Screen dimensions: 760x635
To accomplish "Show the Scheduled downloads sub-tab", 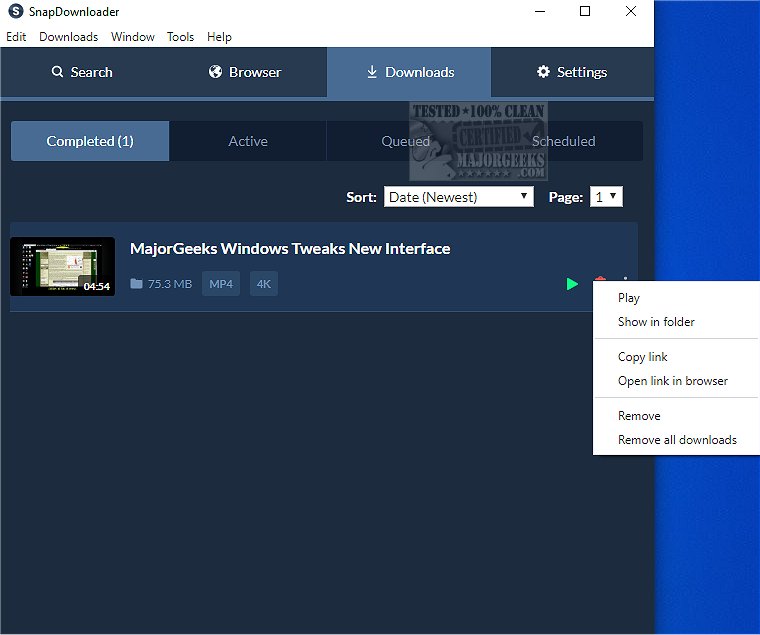I will pyautogui.click(x=564, y=141).
